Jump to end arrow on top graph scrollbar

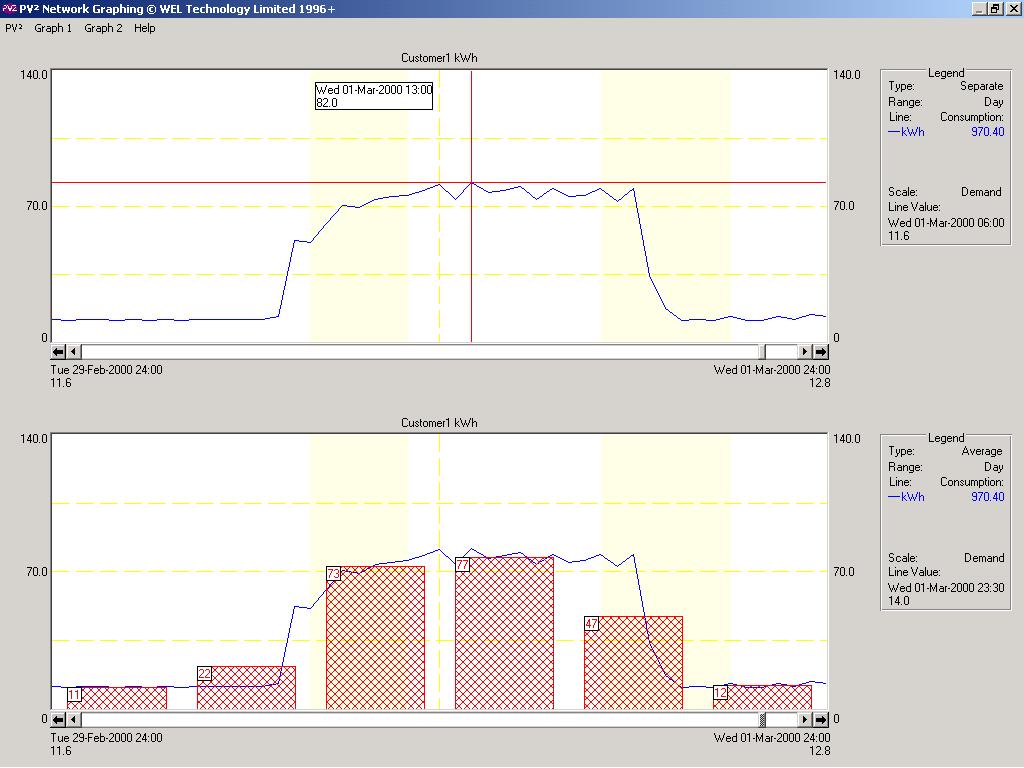[820, 351]
